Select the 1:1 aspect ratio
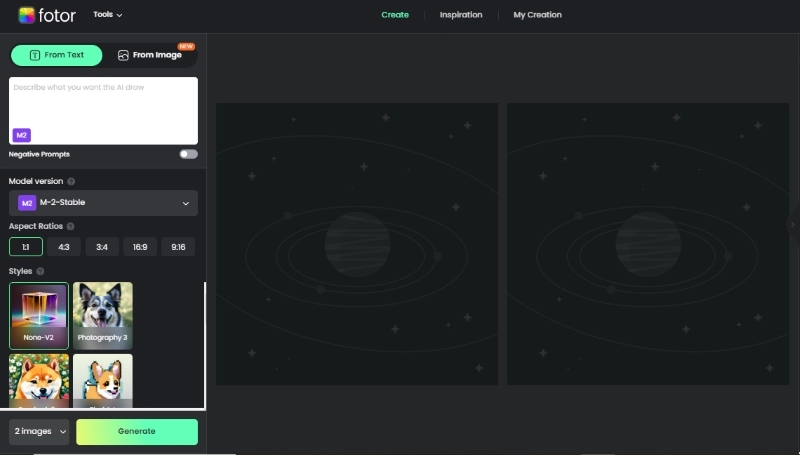The height and width of the screenshot is (455, 800). (x=26, y=247)
